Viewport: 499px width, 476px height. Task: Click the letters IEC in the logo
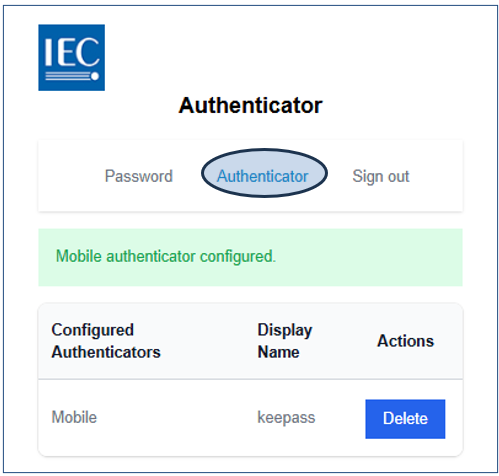tap(72, 52)
